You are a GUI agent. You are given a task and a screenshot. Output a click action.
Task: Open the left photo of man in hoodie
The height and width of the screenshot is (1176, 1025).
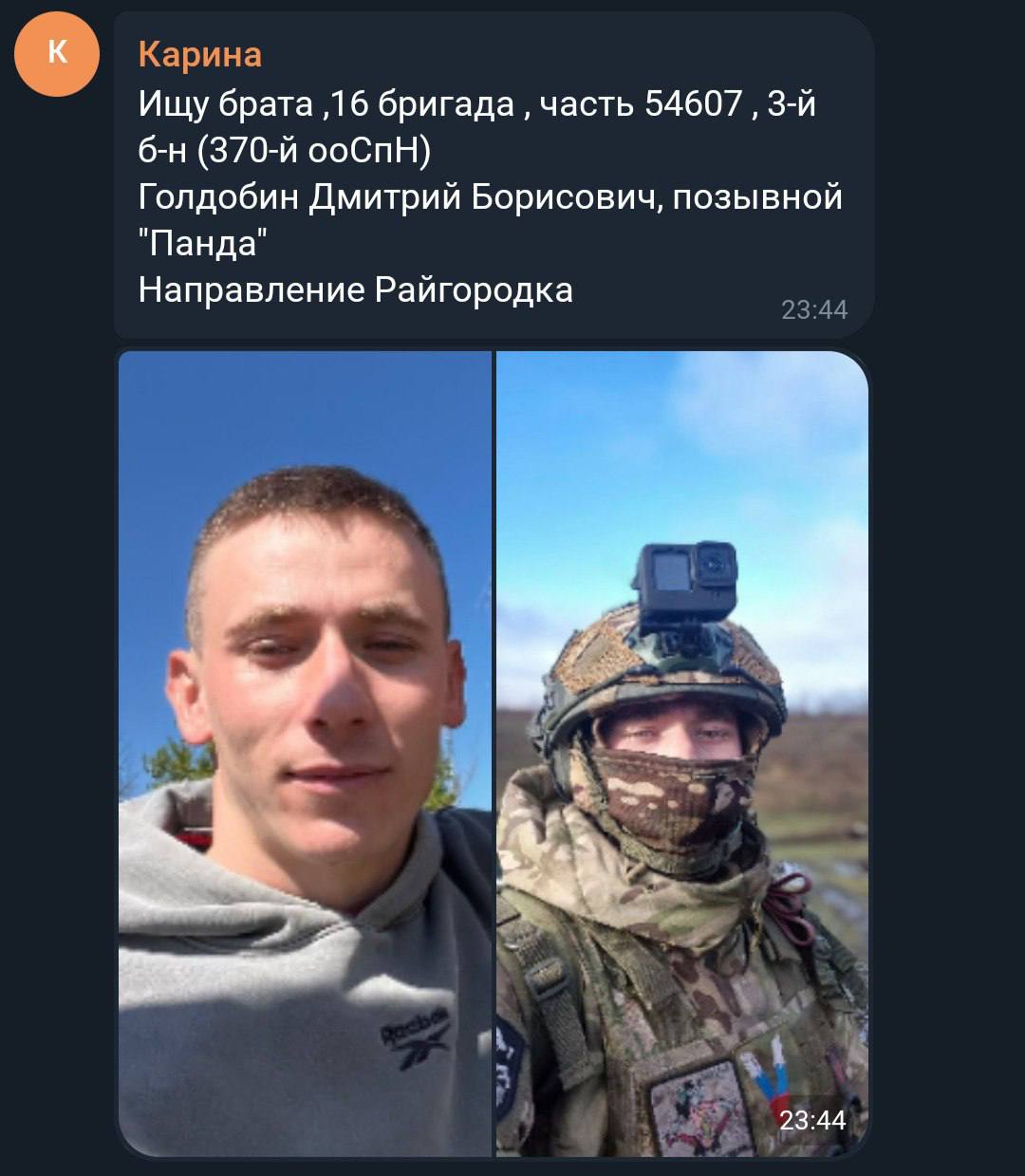[305, 754]
